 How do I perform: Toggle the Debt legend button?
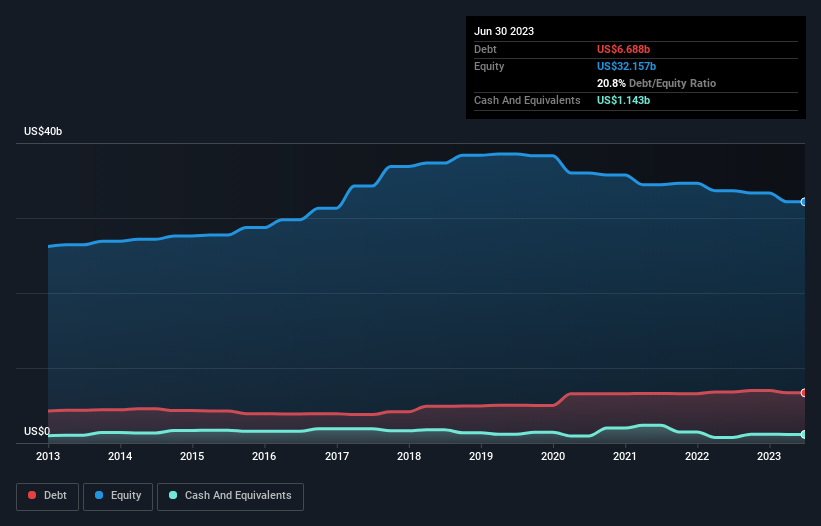[48, 496]
